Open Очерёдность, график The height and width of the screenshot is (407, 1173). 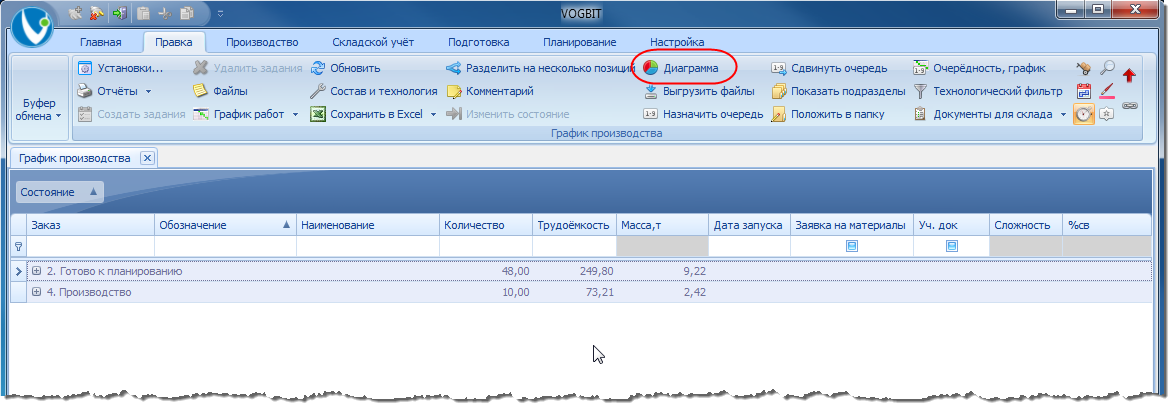pyautogui.click(x=978, y=68)
